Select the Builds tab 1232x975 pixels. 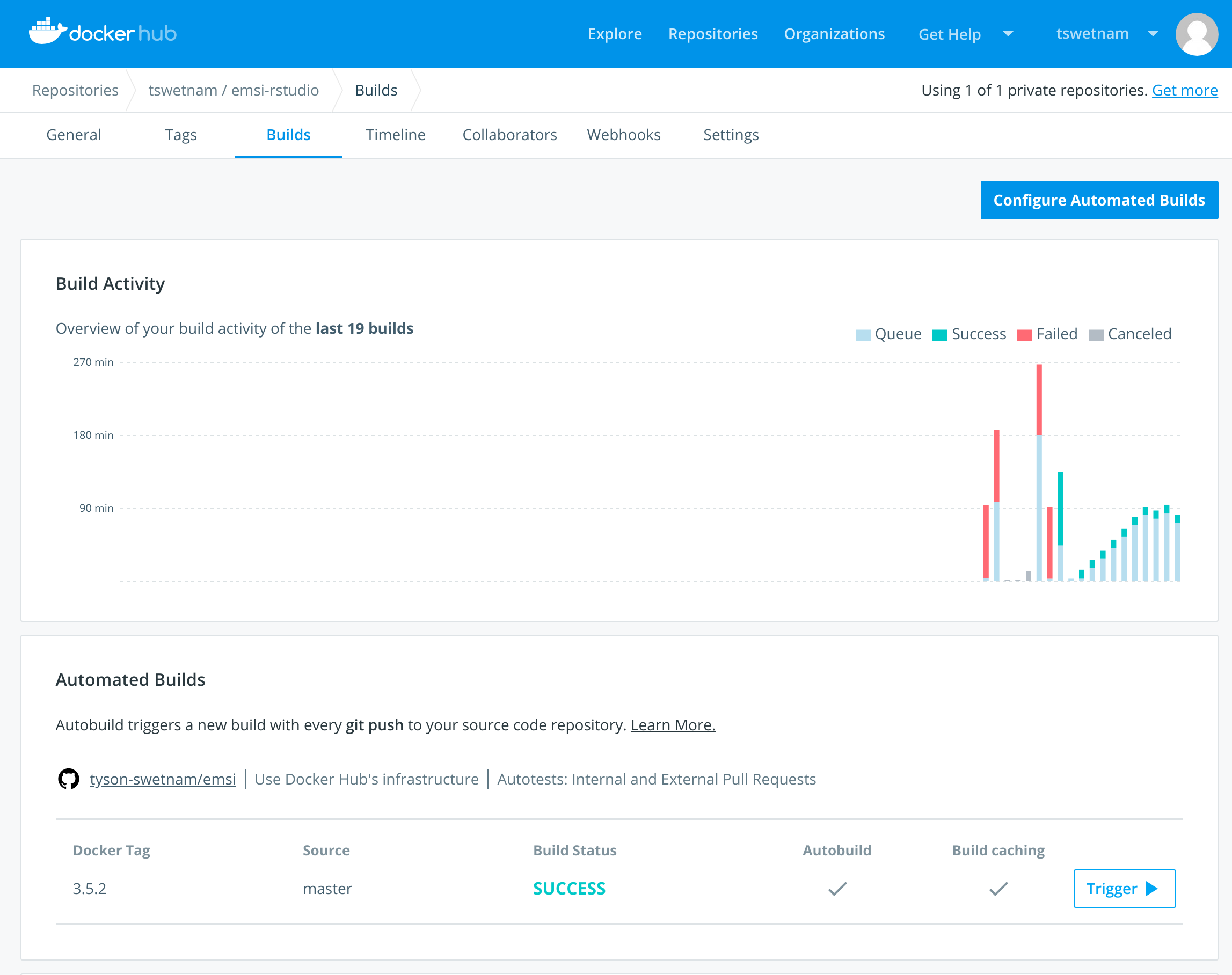(x=288, y=135)
